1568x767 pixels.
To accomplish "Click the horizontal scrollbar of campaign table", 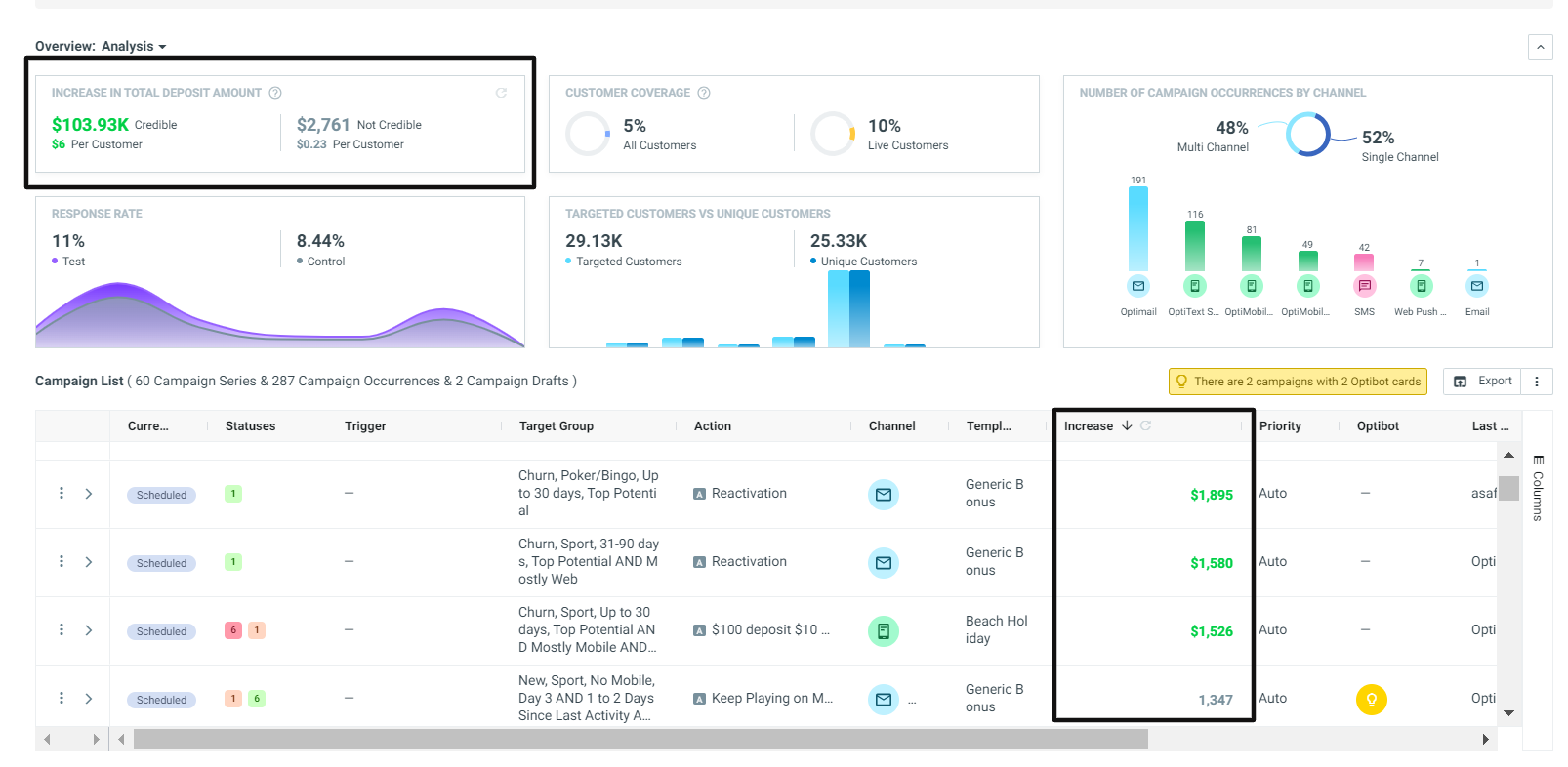I will point(640,739).
